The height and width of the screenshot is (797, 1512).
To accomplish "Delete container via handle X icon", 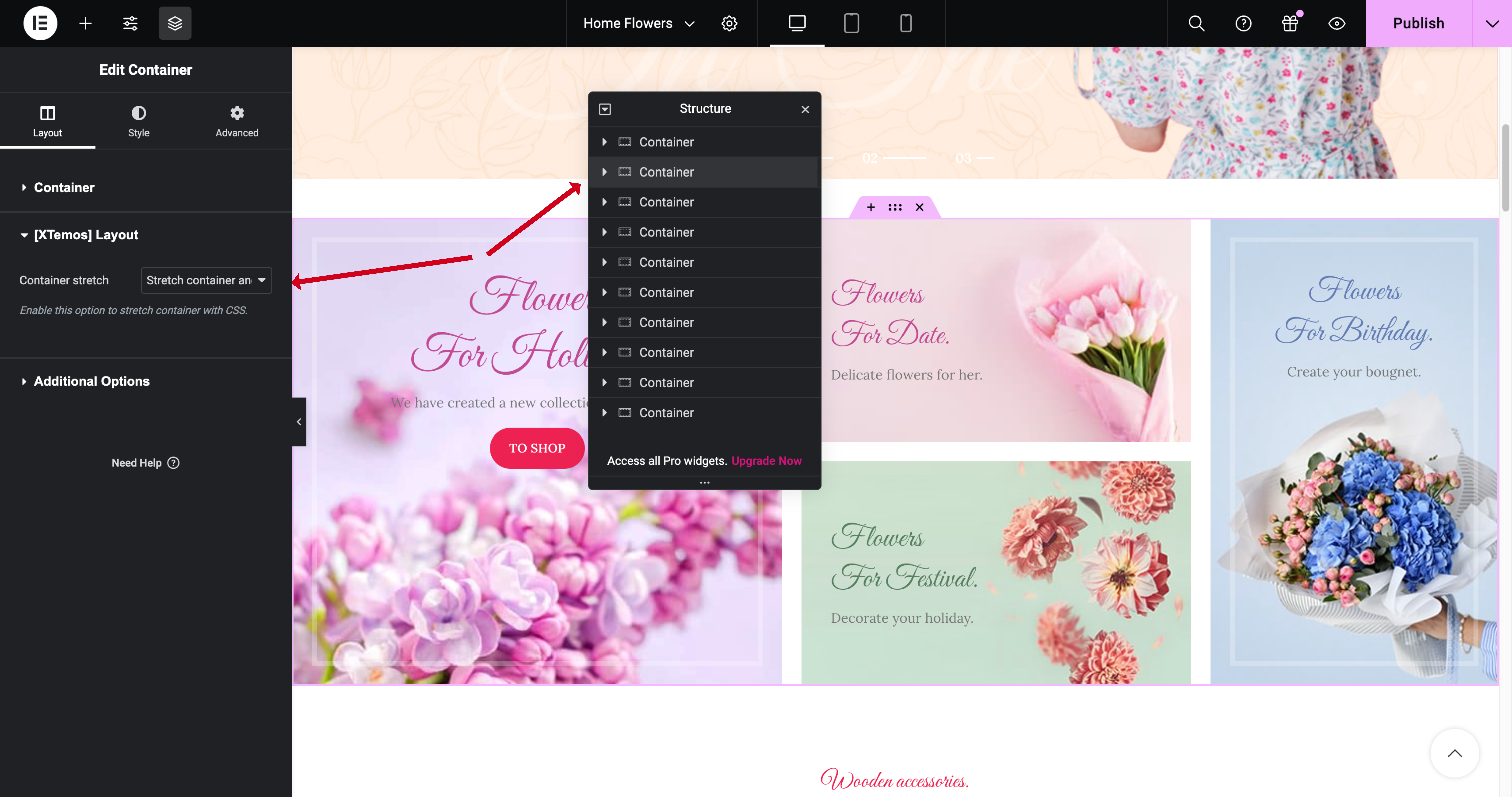I will click(920, 207).
